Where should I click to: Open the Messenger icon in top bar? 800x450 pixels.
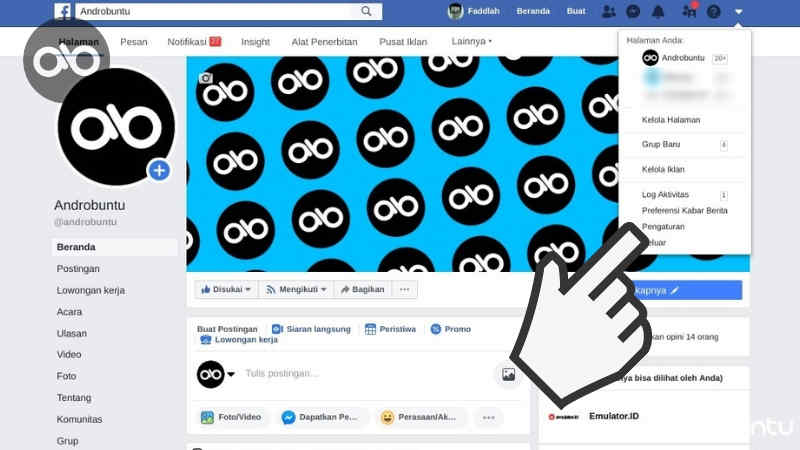pos(633,11)
